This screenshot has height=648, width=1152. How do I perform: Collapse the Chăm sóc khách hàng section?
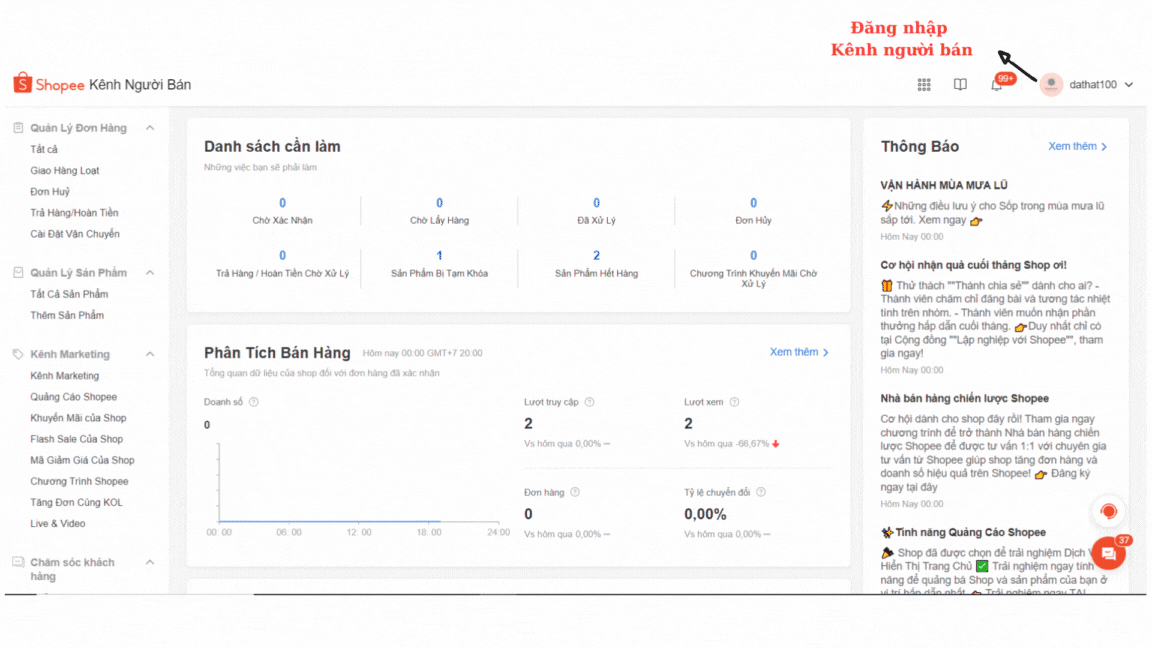pos(150,562)
